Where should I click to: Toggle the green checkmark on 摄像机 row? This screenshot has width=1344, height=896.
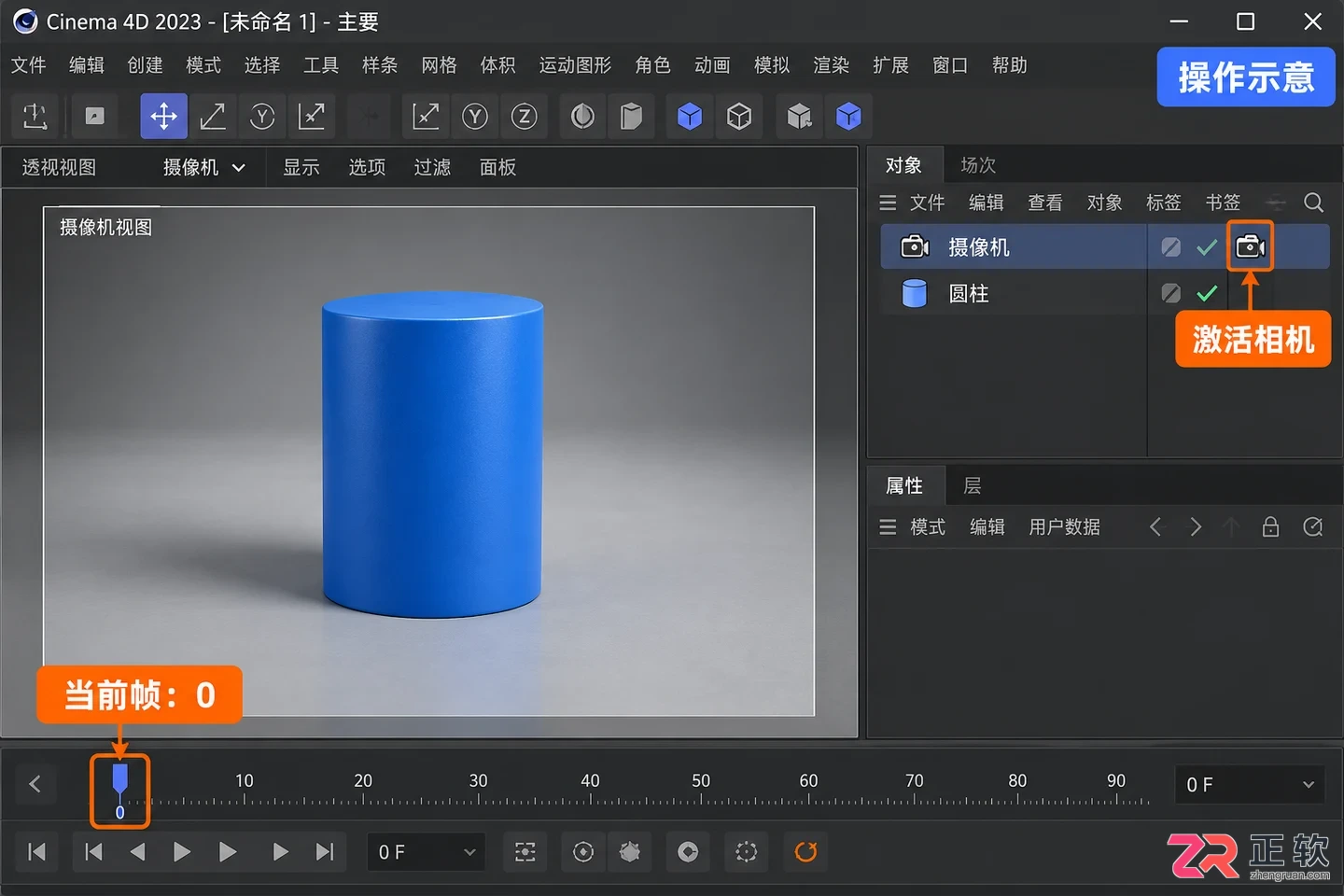pyautogui.click(x=1207, y=247)
